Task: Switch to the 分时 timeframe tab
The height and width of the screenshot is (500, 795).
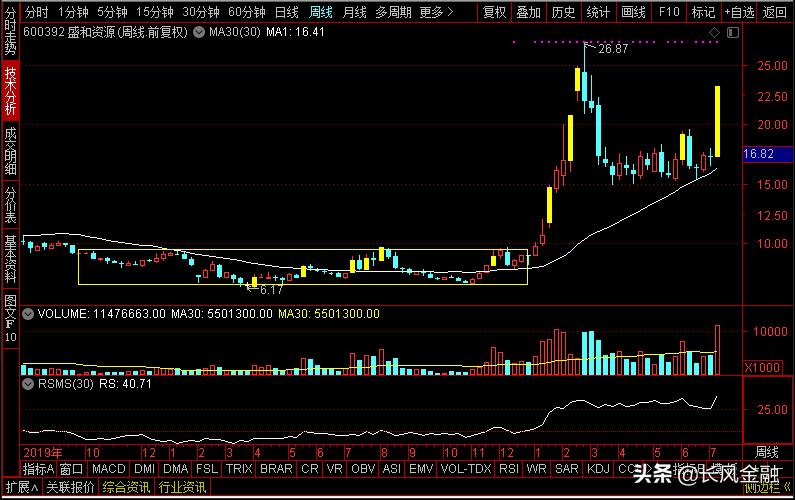Action: point(36,12)
